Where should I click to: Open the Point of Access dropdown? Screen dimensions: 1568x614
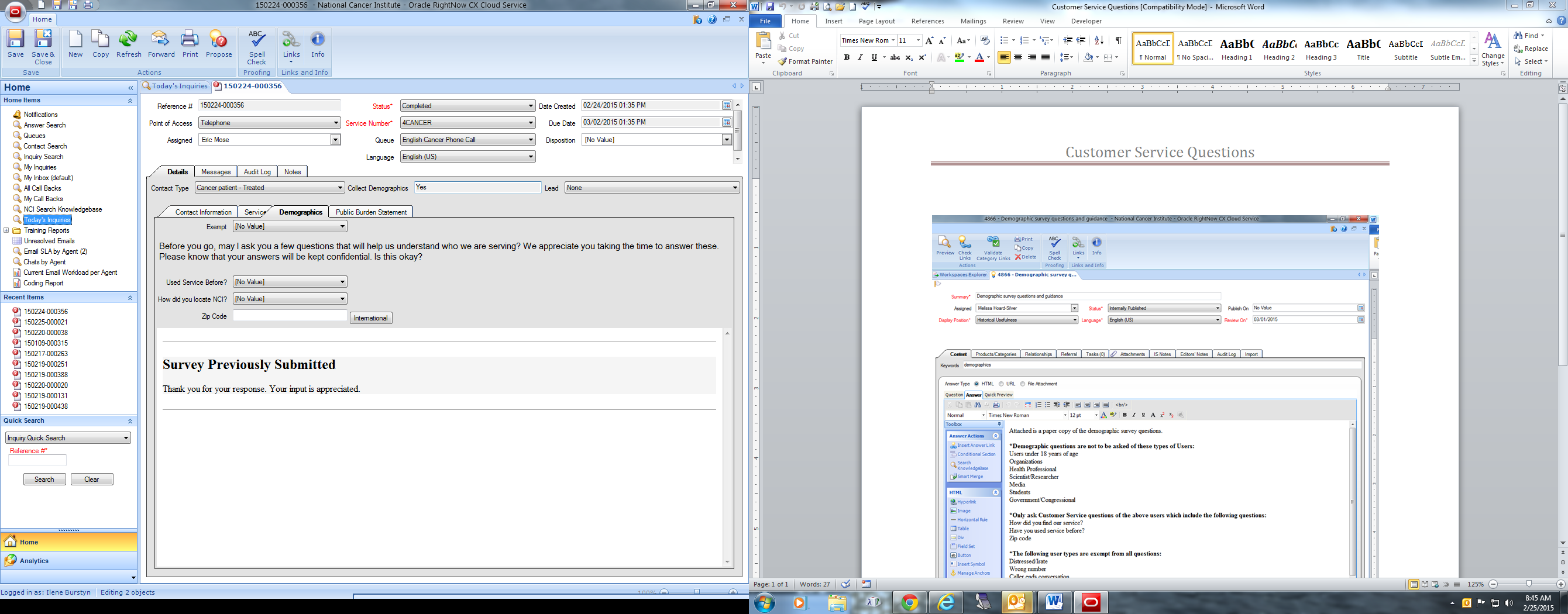[x=269, y=123]
